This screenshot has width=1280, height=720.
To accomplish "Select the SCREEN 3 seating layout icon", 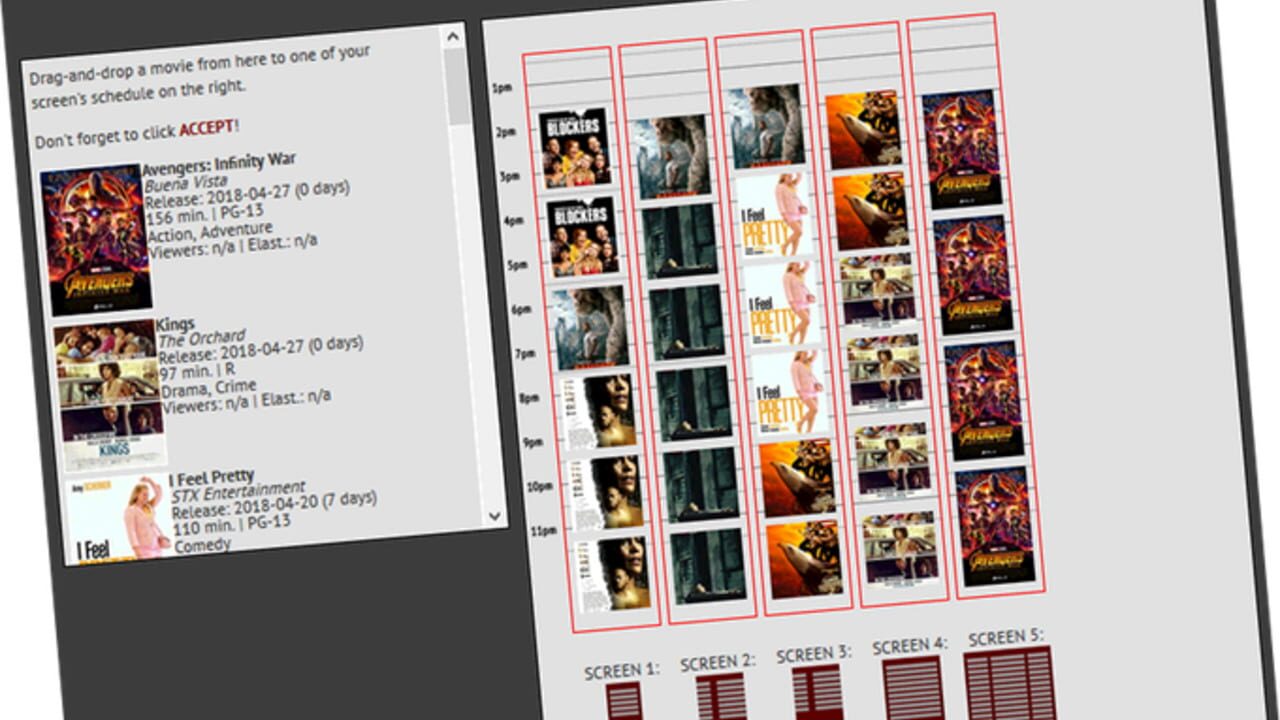I will 818,693.
